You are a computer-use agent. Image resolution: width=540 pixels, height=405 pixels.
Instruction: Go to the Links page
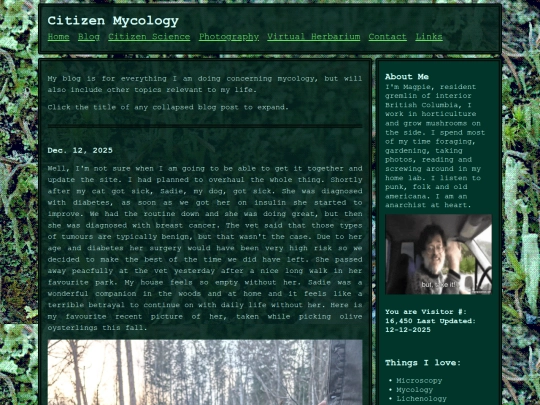429,37
